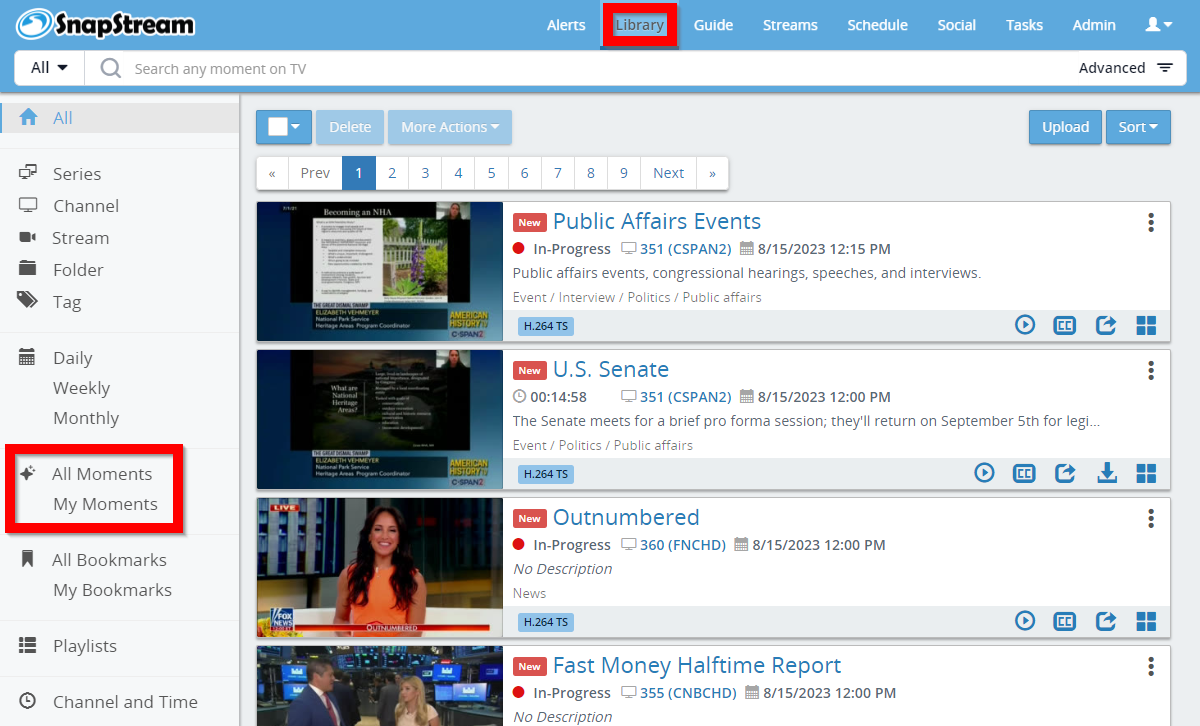Open options menu for Outnumbered

point(1151,518)
